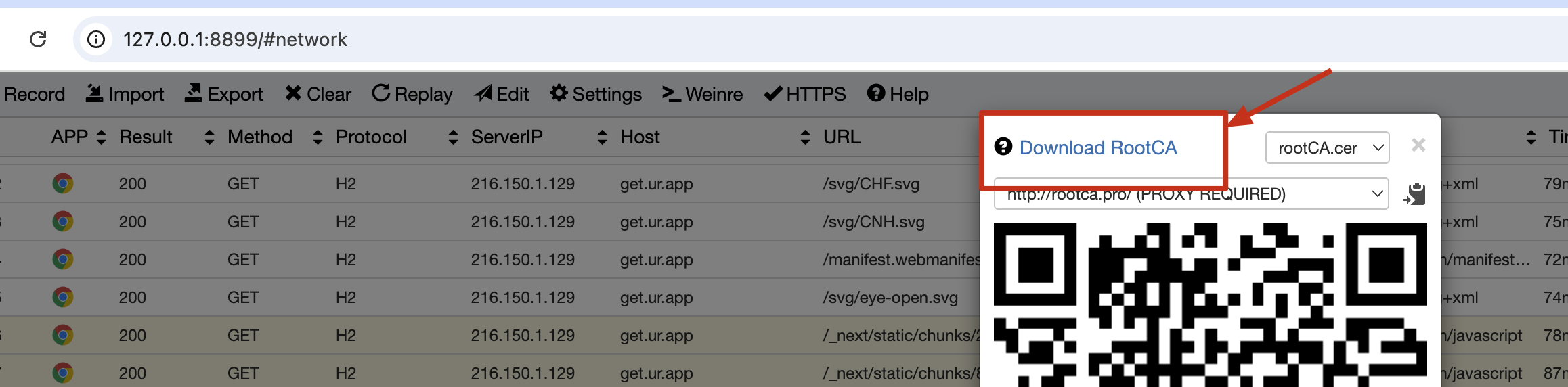Click GET method in eye-open.svg row

click(243, 298)
